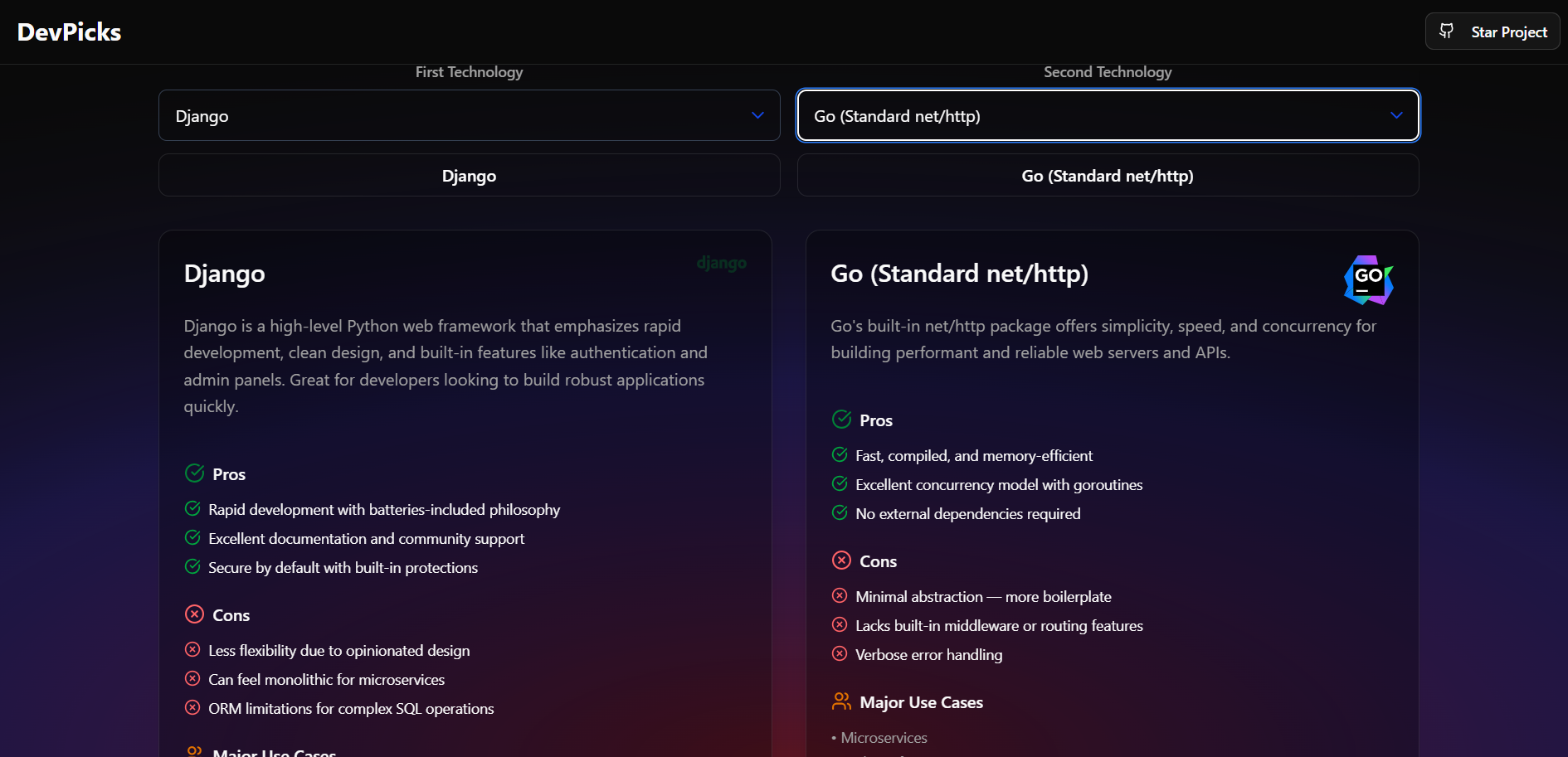Viewport: 1568px width, 757px height.
Task: Click the Major Use Cases people icon
Action: point(841,701)
